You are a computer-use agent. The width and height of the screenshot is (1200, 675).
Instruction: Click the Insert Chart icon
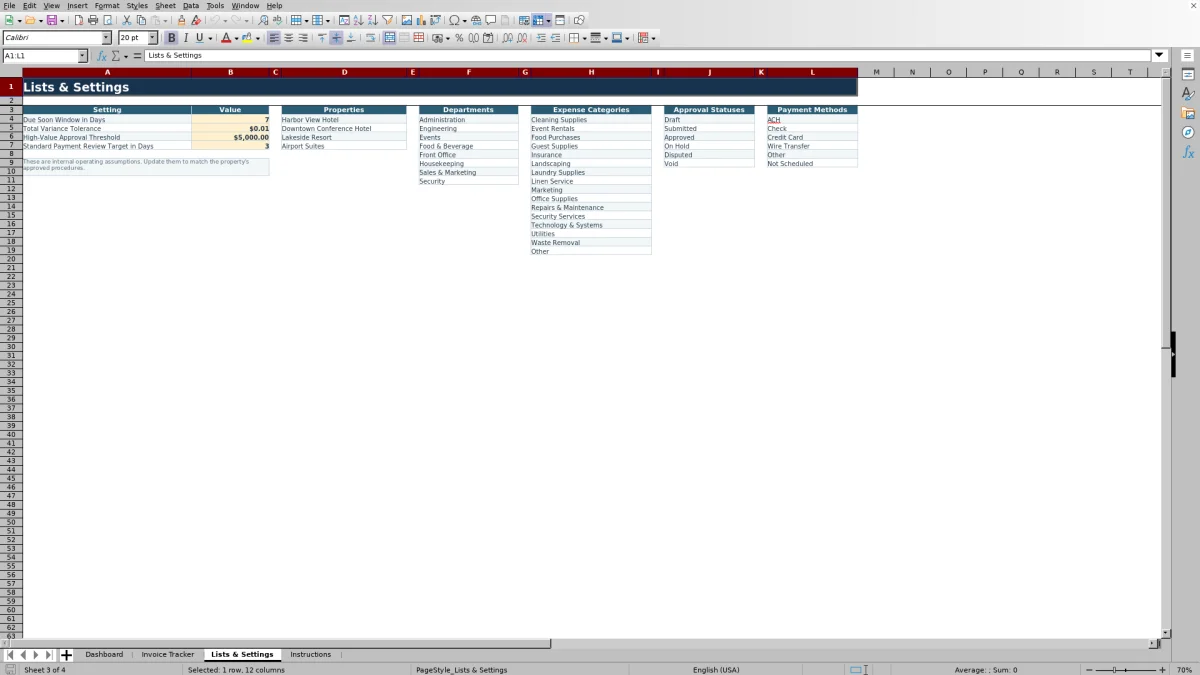(x=421, y=20)
